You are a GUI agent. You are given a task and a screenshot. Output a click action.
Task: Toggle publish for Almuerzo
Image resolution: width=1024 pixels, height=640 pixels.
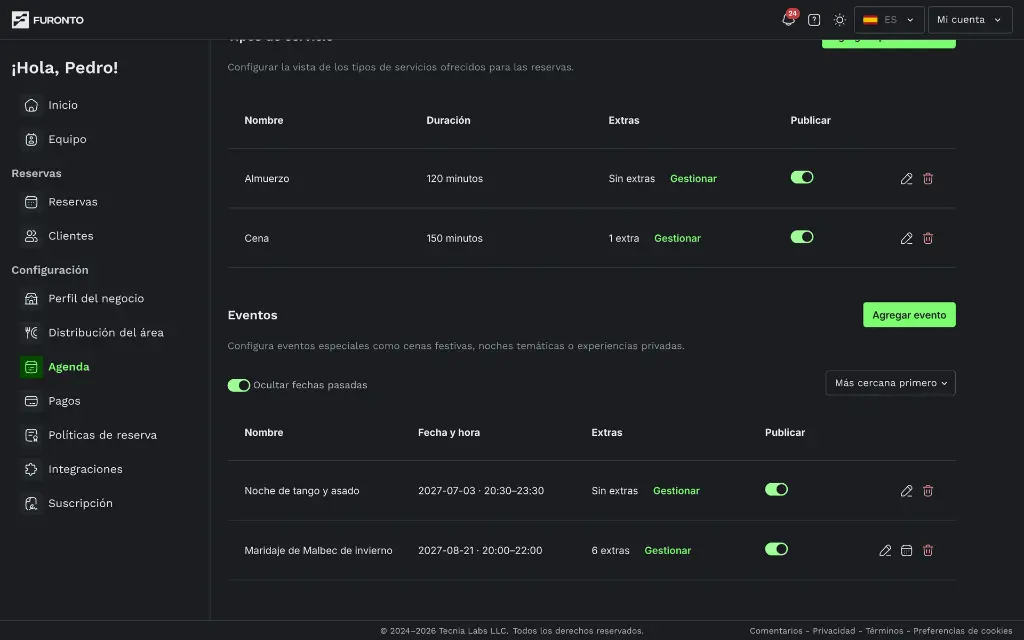801,177
